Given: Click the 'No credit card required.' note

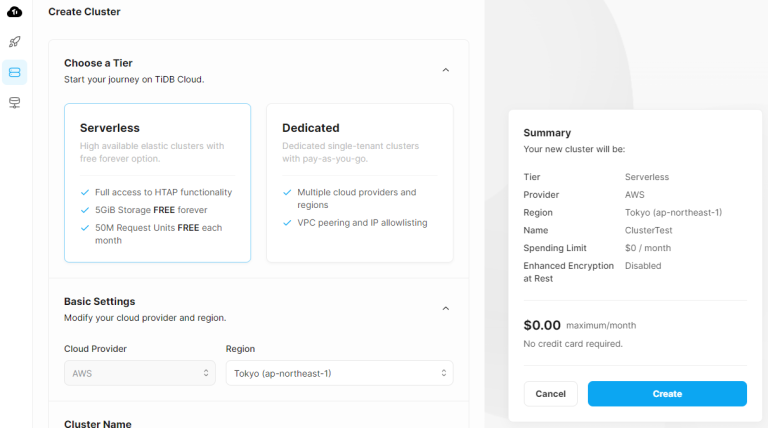Looking at the screenshot, I should coord(573,344).
